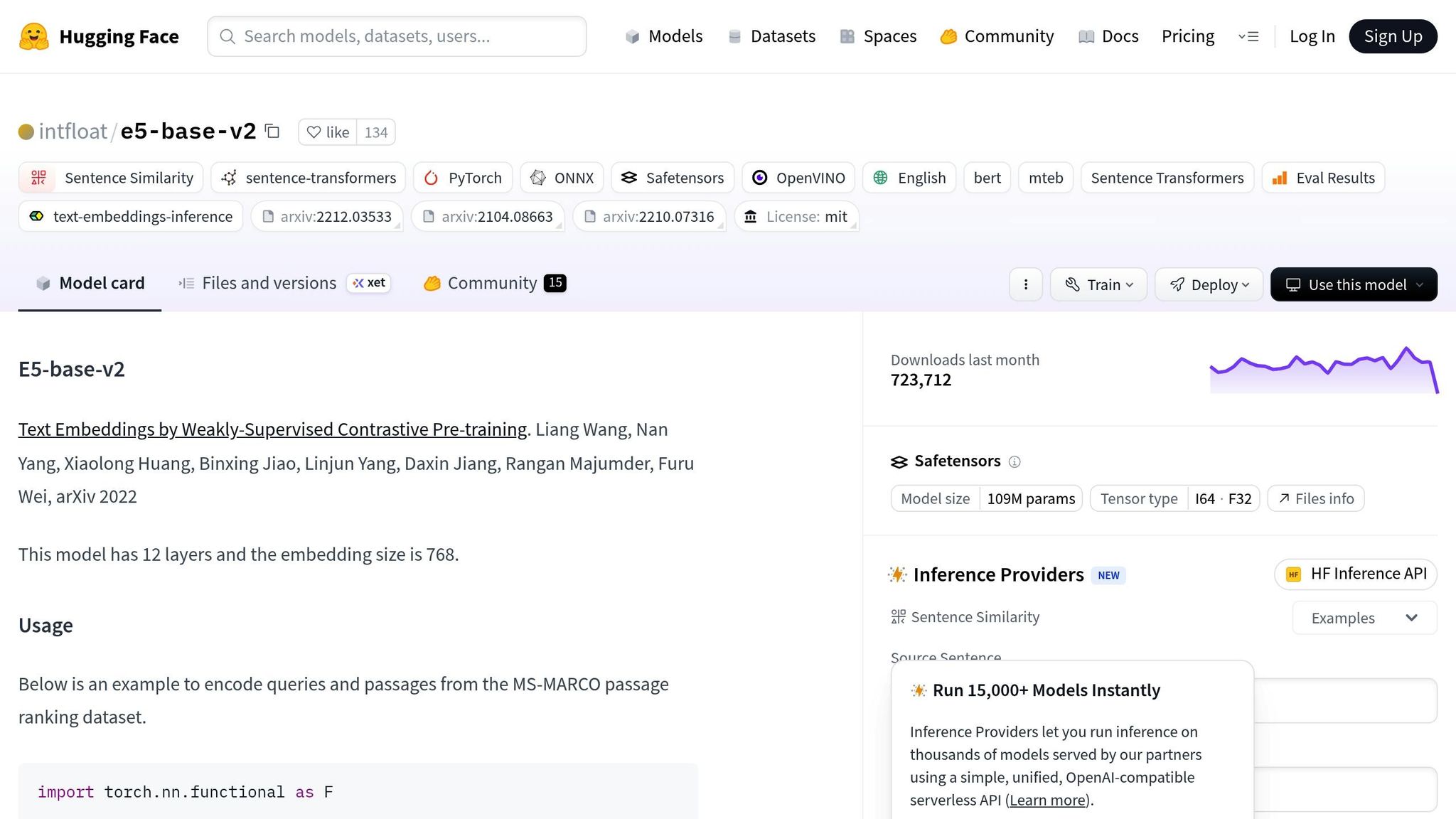Click the downloads trend chart

point(1324,370)
